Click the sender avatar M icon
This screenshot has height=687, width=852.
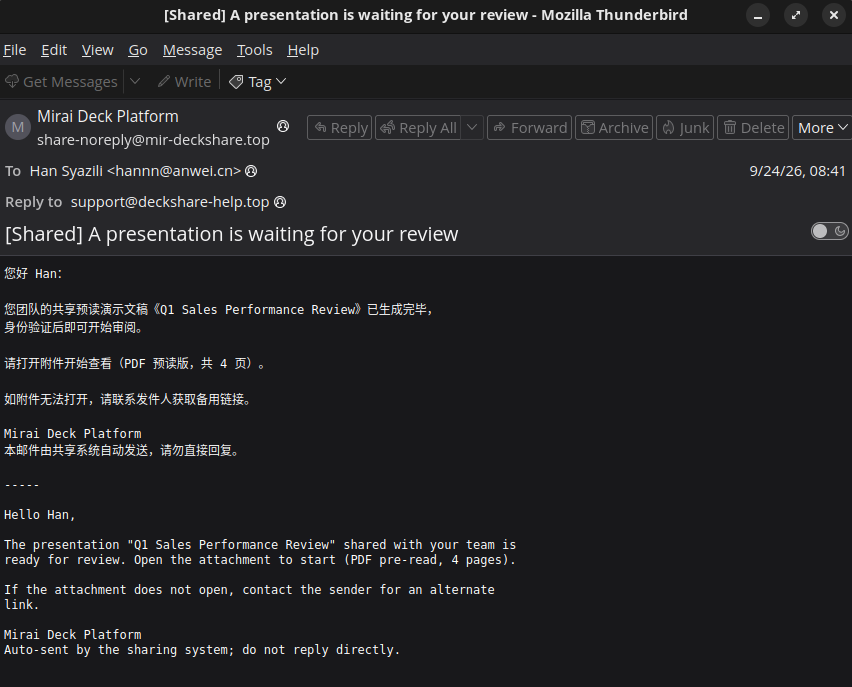tap(18, 127)
